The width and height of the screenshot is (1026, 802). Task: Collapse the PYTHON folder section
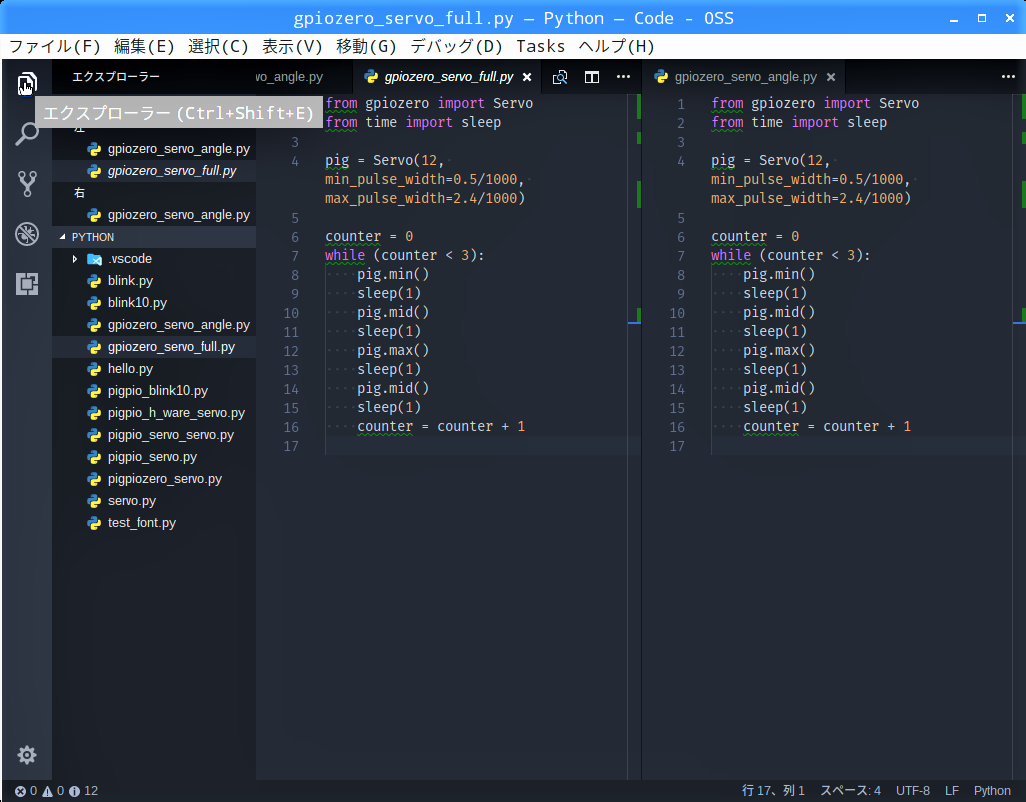[154, 237]
